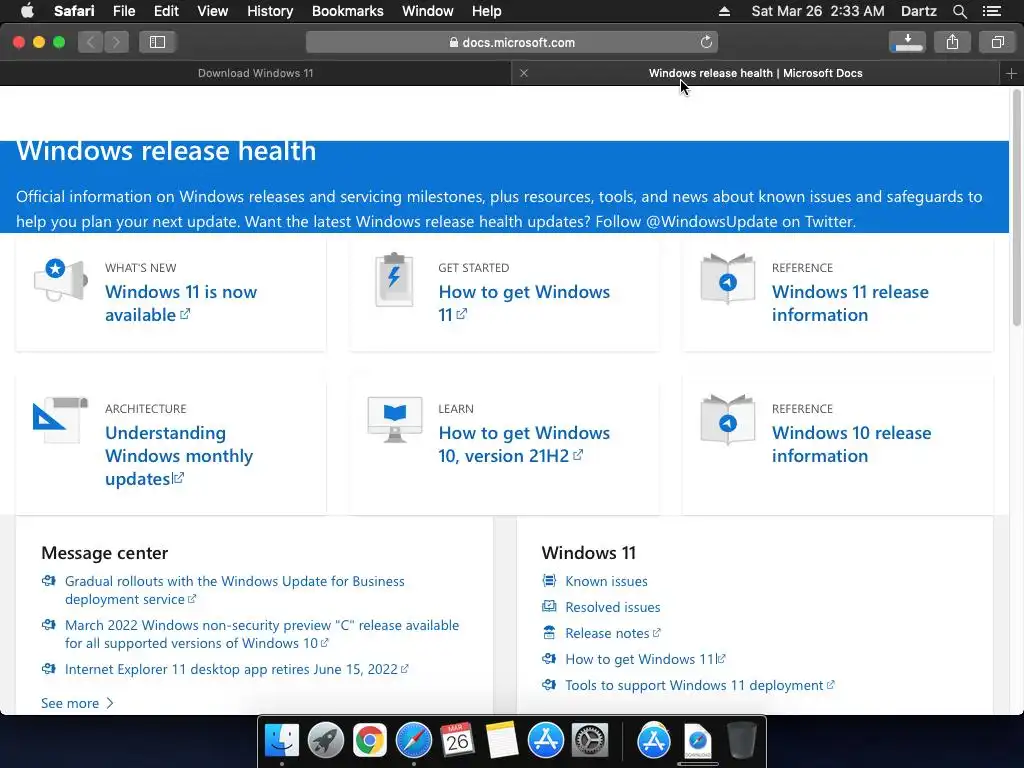Screen dimensions: 1024x768
Task: Open the Trash in the Dock
Action: (741, 741)
